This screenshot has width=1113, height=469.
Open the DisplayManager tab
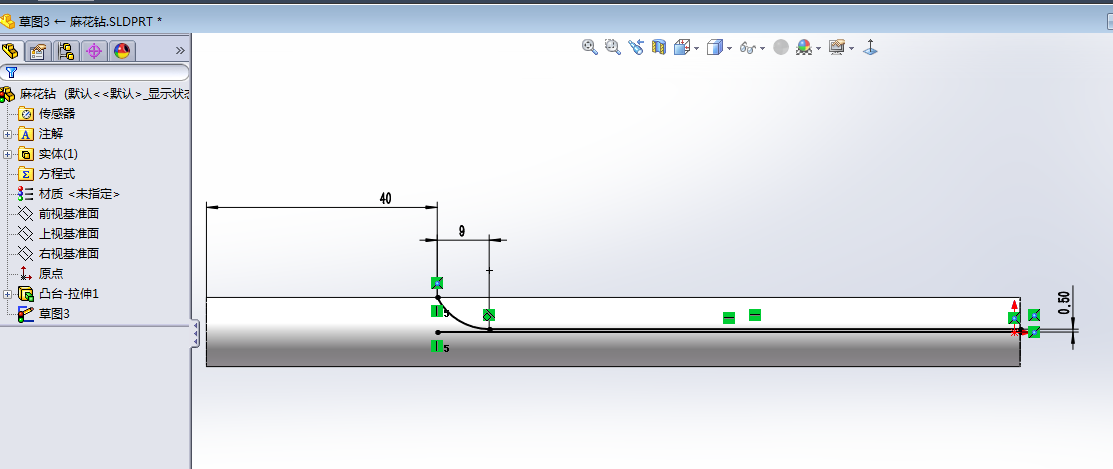tap(121, 51)
